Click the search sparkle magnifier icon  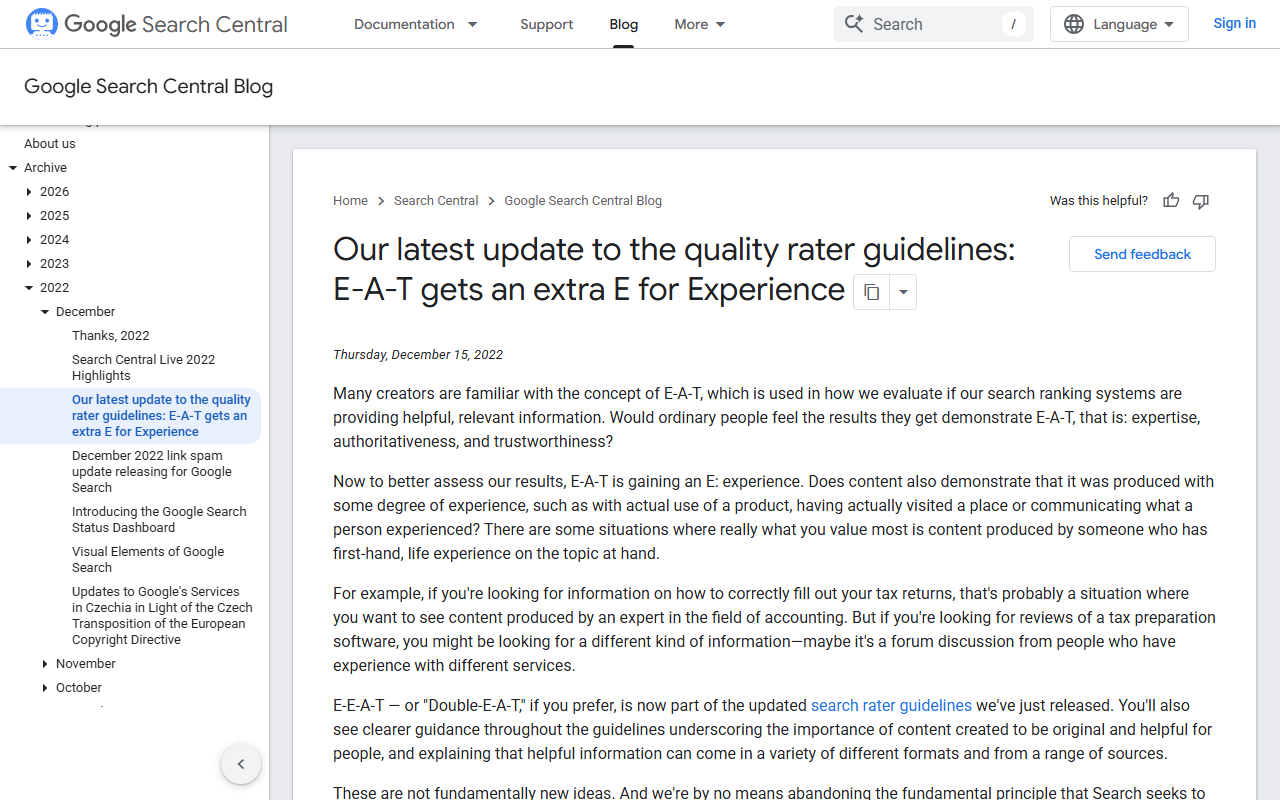tap(854, 24)
